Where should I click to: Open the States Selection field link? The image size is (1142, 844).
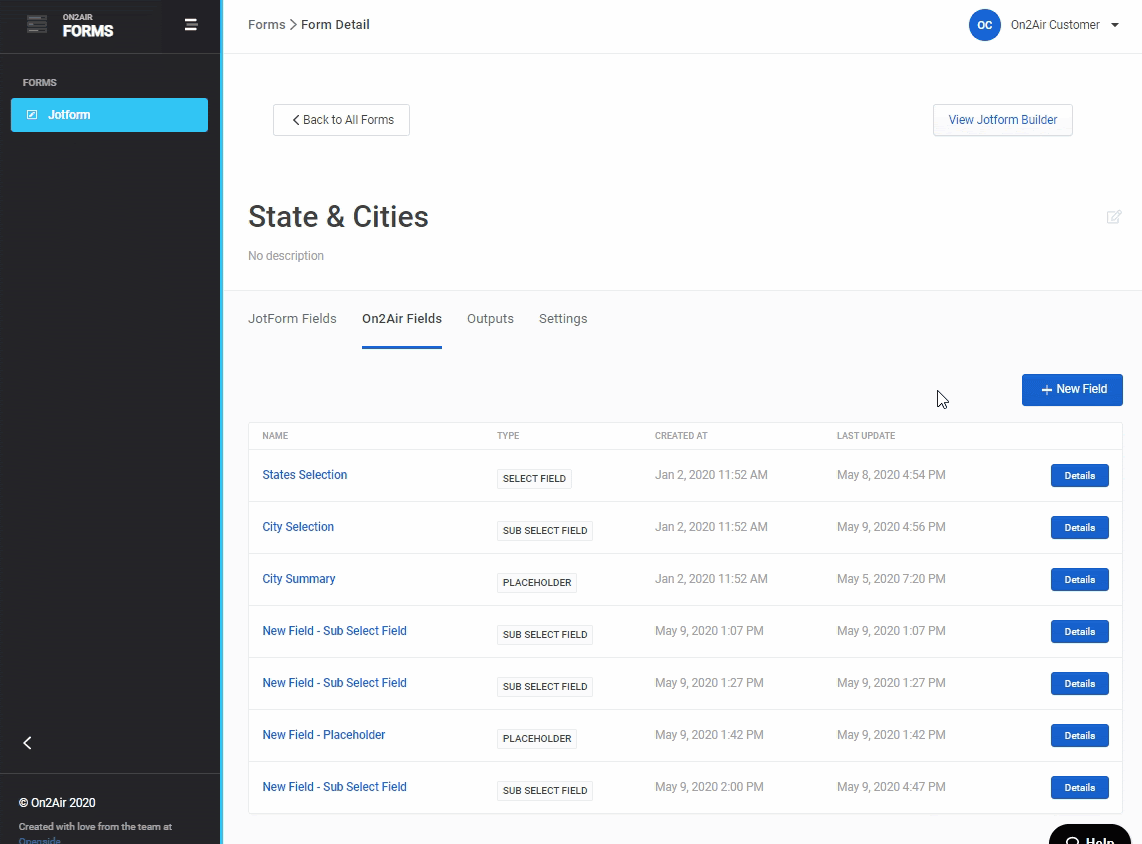[305, 475]
